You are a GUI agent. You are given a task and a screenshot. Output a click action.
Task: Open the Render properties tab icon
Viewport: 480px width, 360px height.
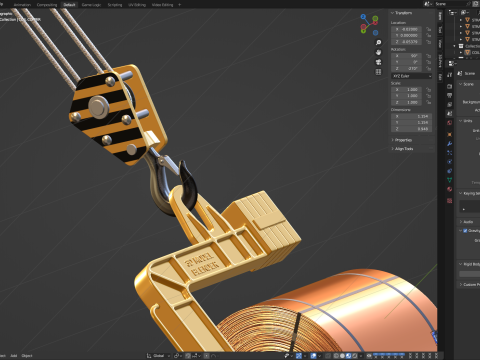[449, 86]
